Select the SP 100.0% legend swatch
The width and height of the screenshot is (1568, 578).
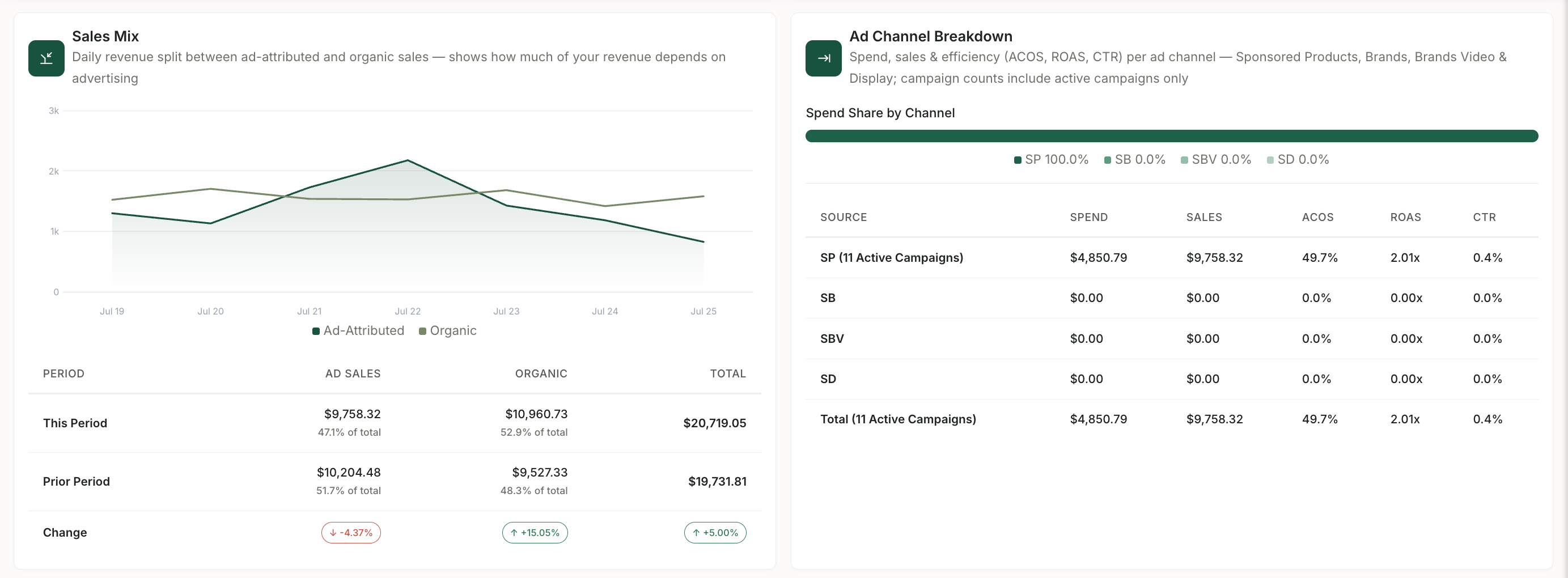coord(1018,160)
